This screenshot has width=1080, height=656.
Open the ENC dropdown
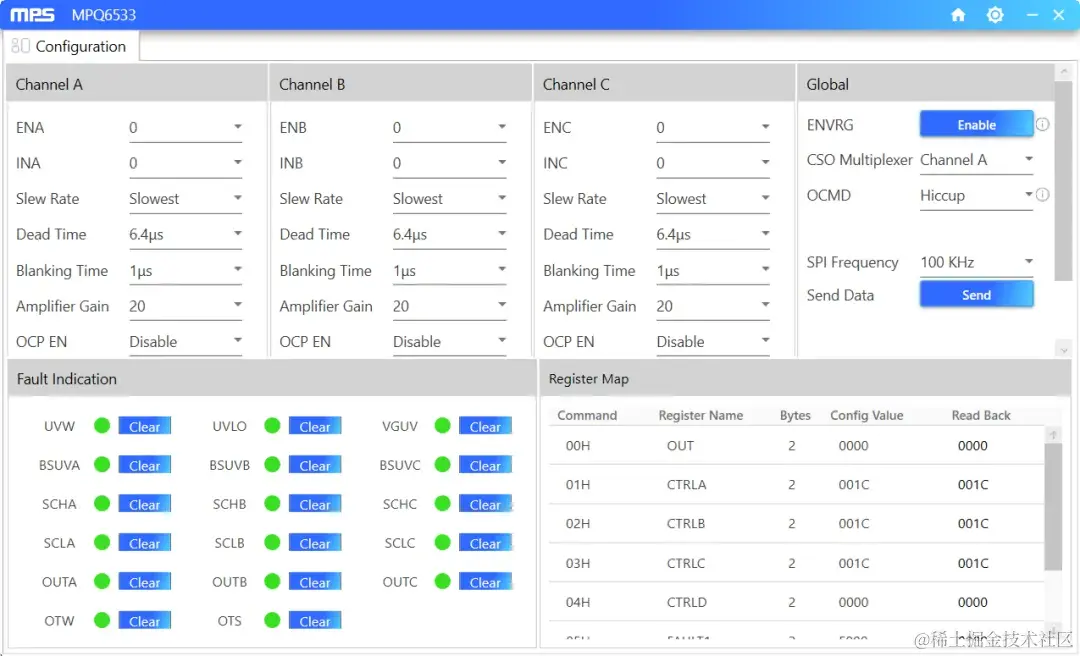pyautogui.click(x=713, y=127)
